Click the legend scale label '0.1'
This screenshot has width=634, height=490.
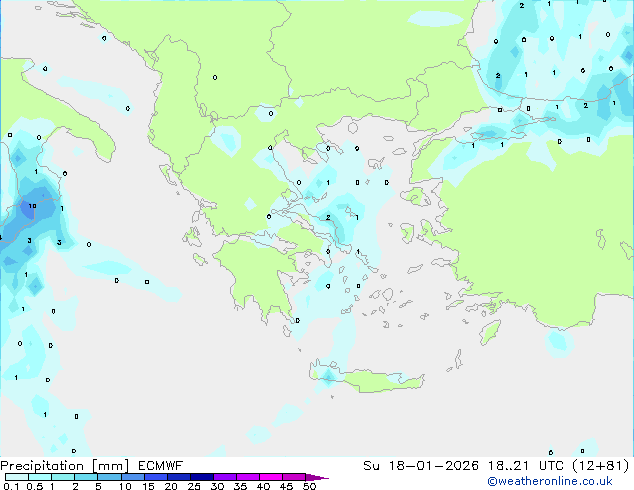click(x=11, y=486)
